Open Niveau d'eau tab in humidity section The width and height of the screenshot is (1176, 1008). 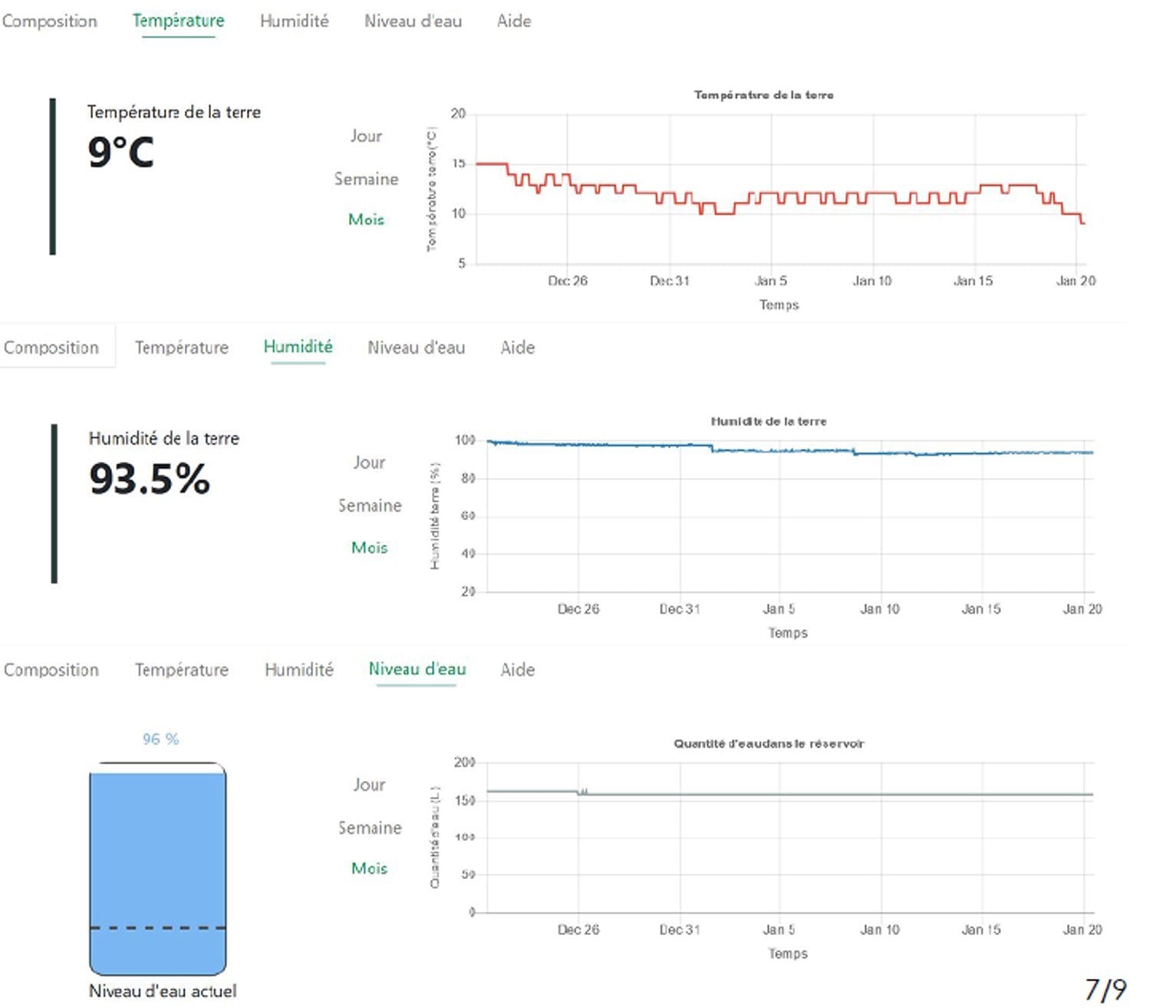click(x=417, y=348)
